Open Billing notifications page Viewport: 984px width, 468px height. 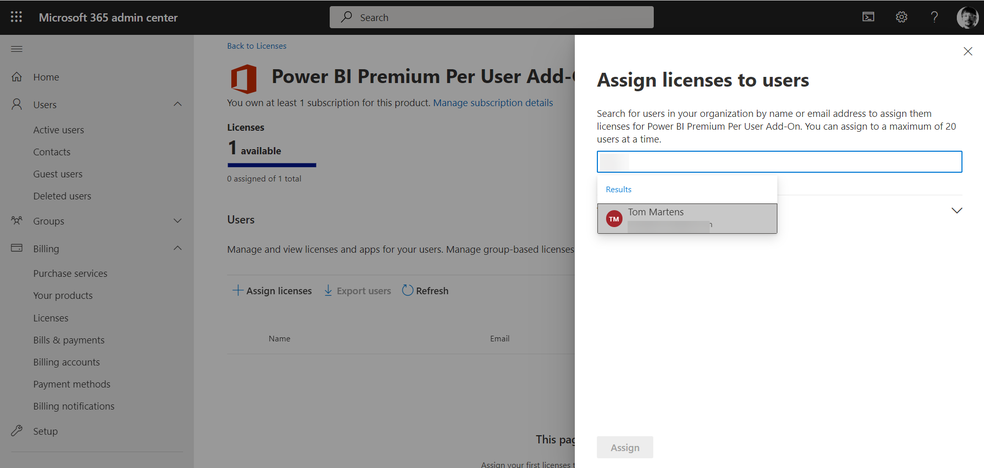pyautogui.click(x=74, y=406)
